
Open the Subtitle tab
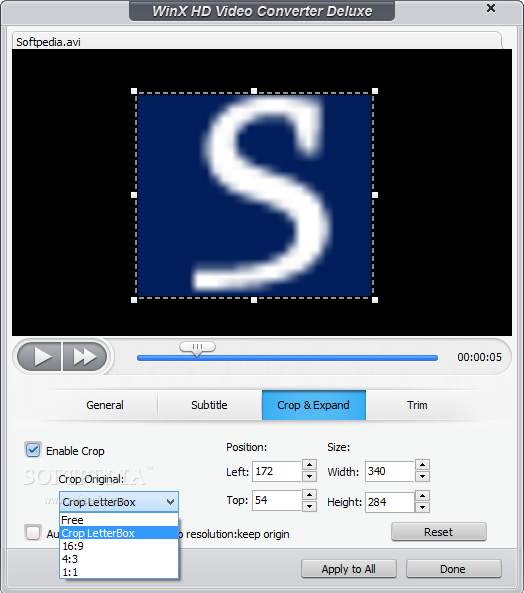tap(209, 405)
